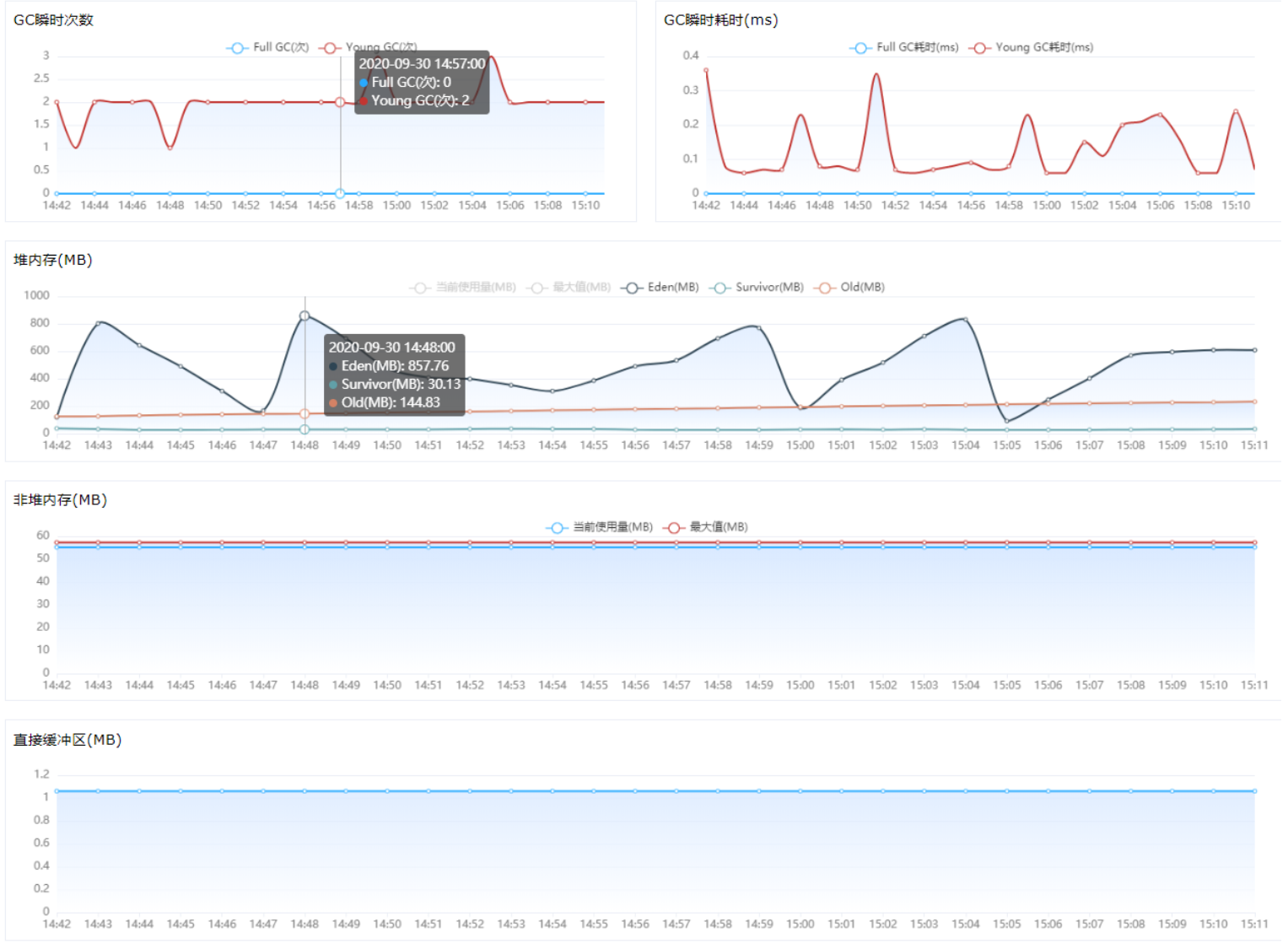This screenshot has width=1288, height=949.
Task: Click tooltip value Old(MB): 144.83
Action: coord(385,403)
